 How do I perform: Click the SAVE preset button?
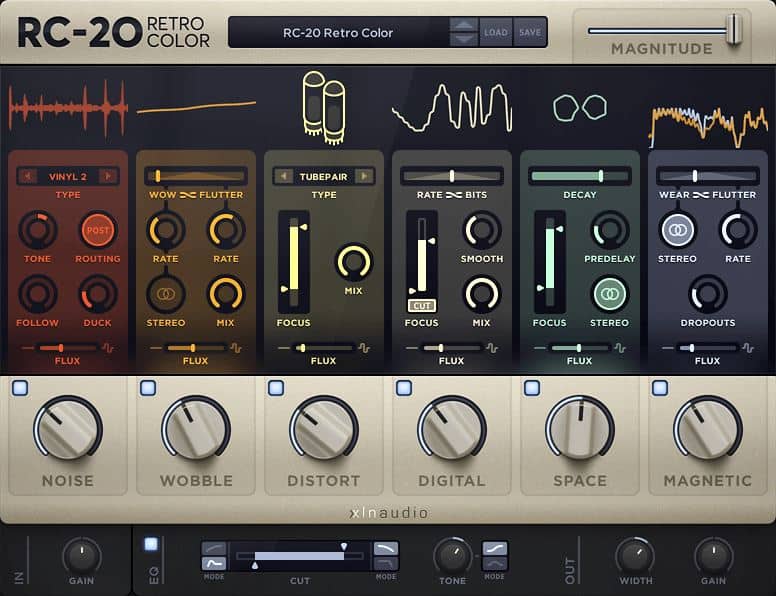[x=530, y=32]
